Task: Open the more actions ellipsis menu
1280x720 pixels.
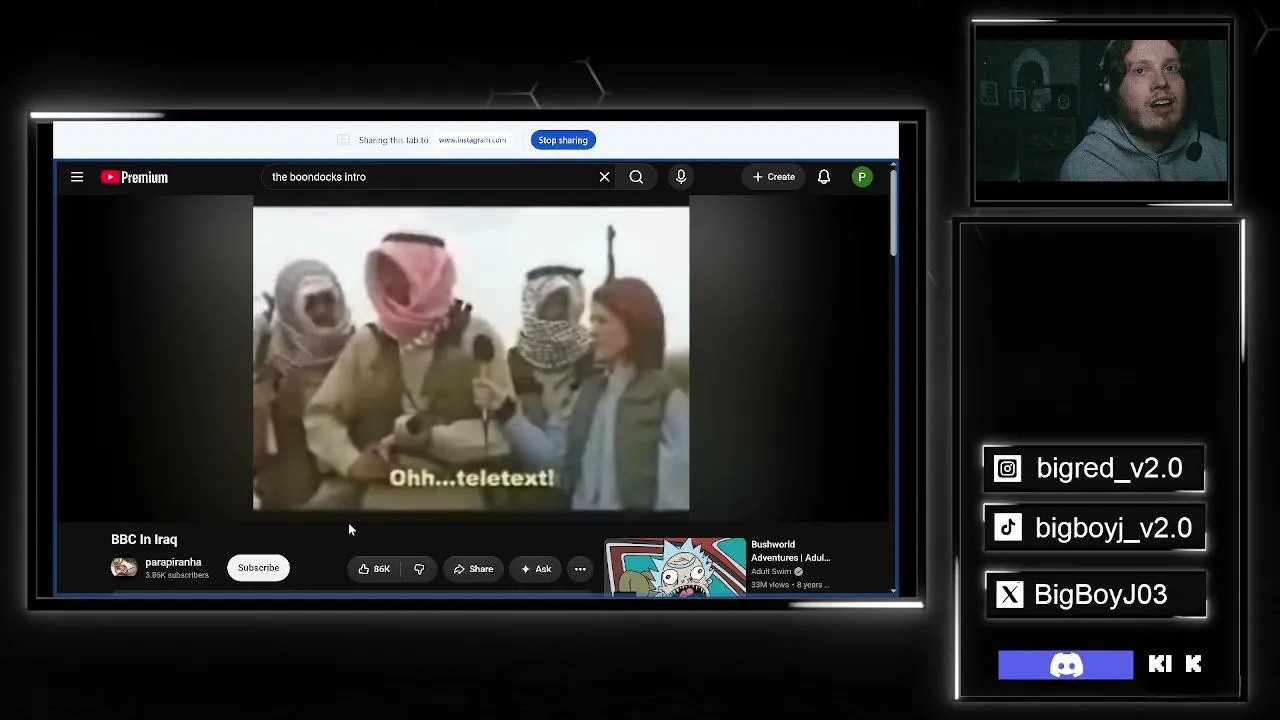Action: pyautogui.click(x=580, y=569)
